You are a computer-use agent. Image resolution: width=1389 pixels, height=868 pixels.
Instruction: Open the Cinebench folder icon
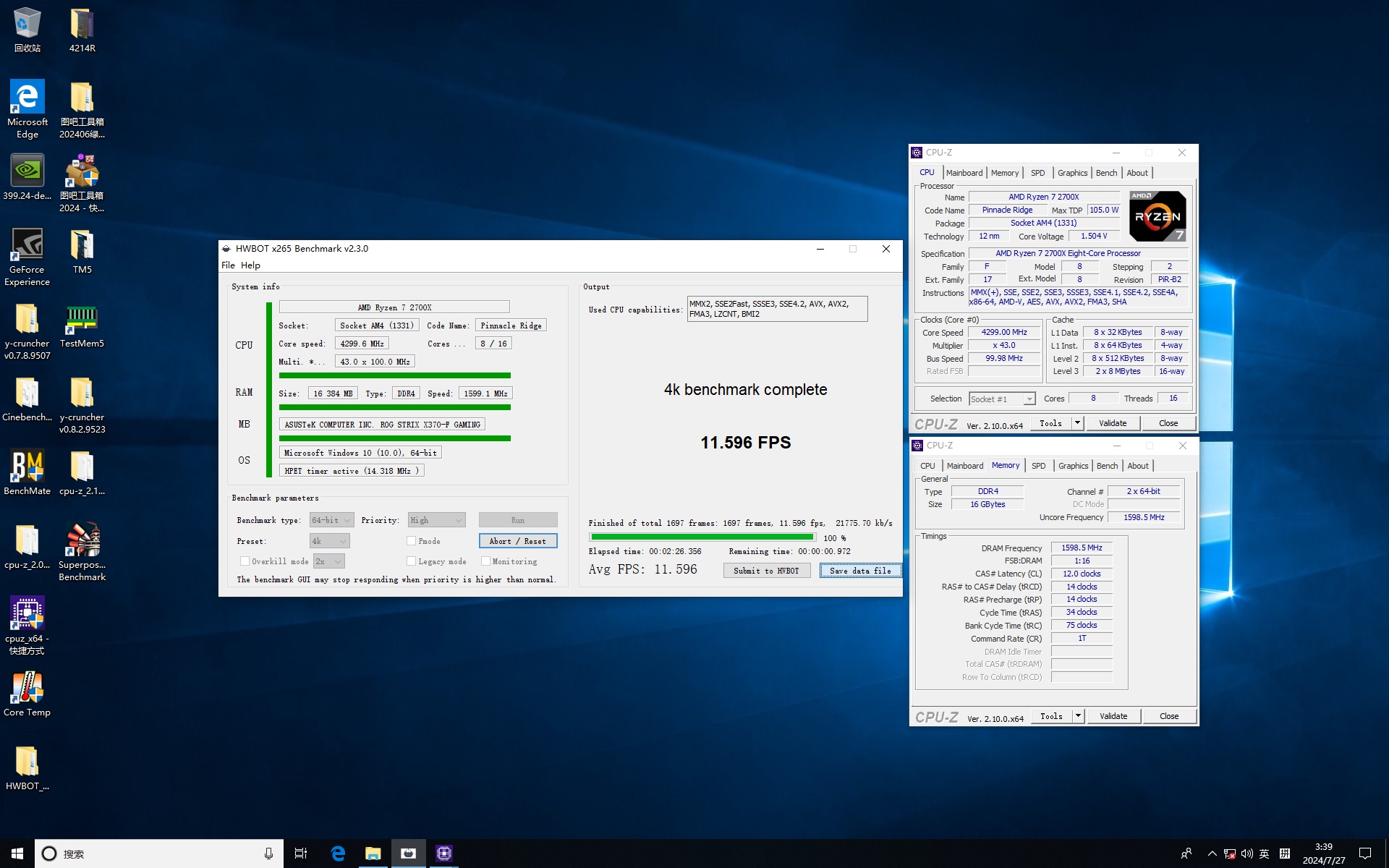click(x=27, y=399)
